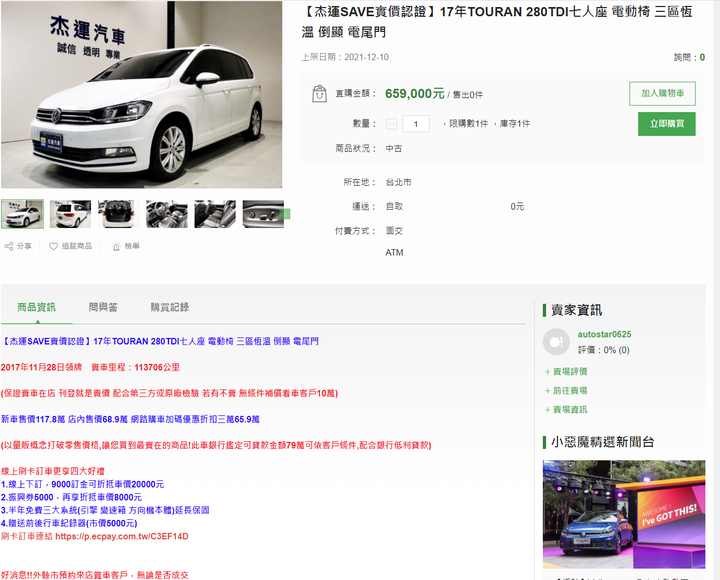Click the share icon below thumbnails
Screen dimensions: 720x580
click(9, 246)
